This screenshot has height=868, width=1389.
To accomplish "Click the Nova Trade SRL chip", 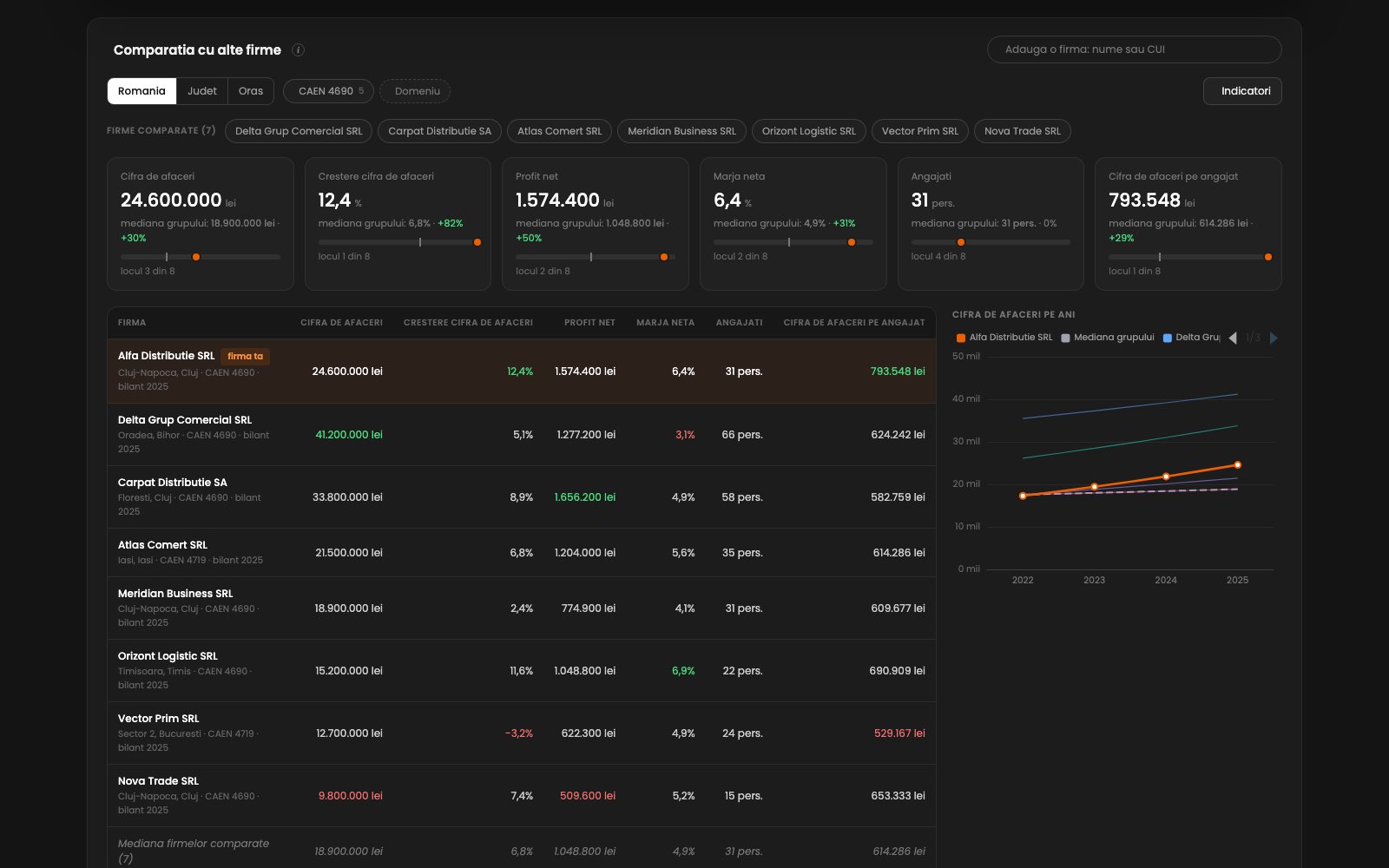I will coord(1023,131).
